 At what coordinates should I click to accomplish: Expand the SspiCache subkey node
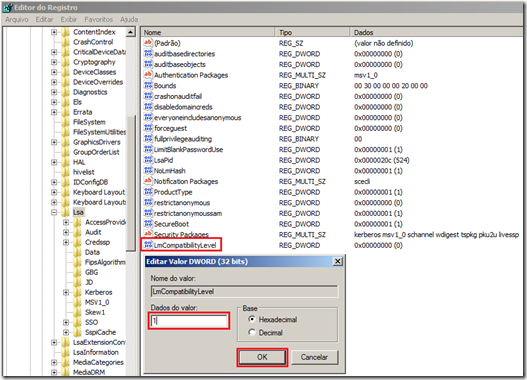66,332
